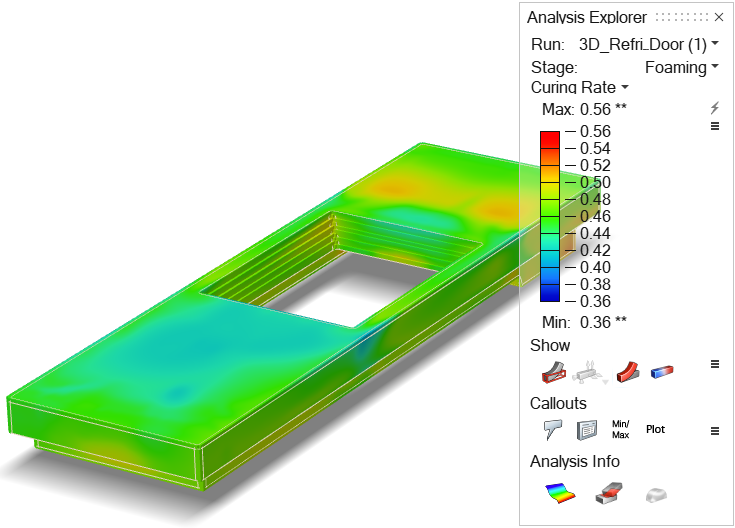
Task: Click the rainbow contour Analysis Info icon
Action: 560,494
